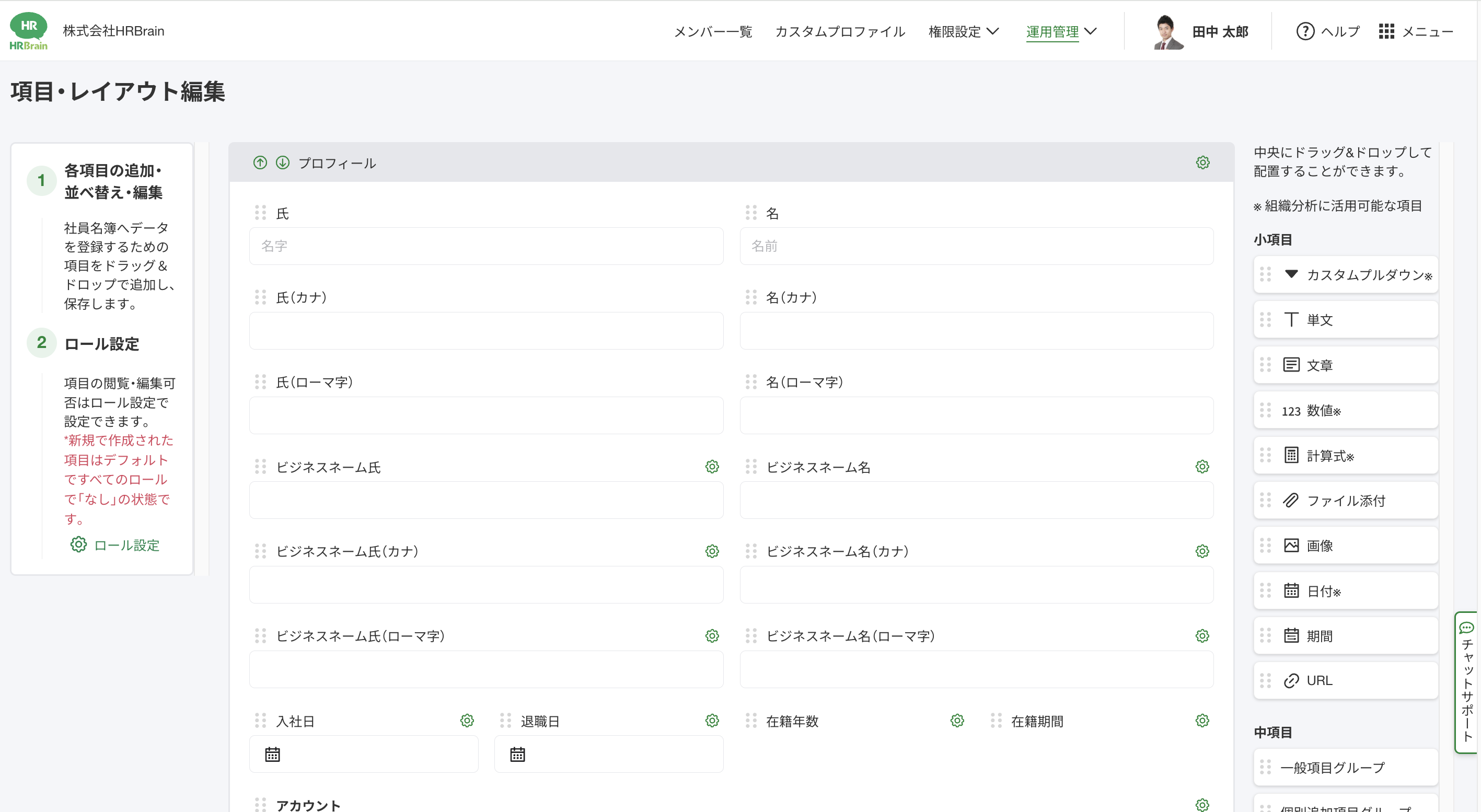Go to メンバー一覧 in top navigation
1481x812 pixels.
pos(713,31)
